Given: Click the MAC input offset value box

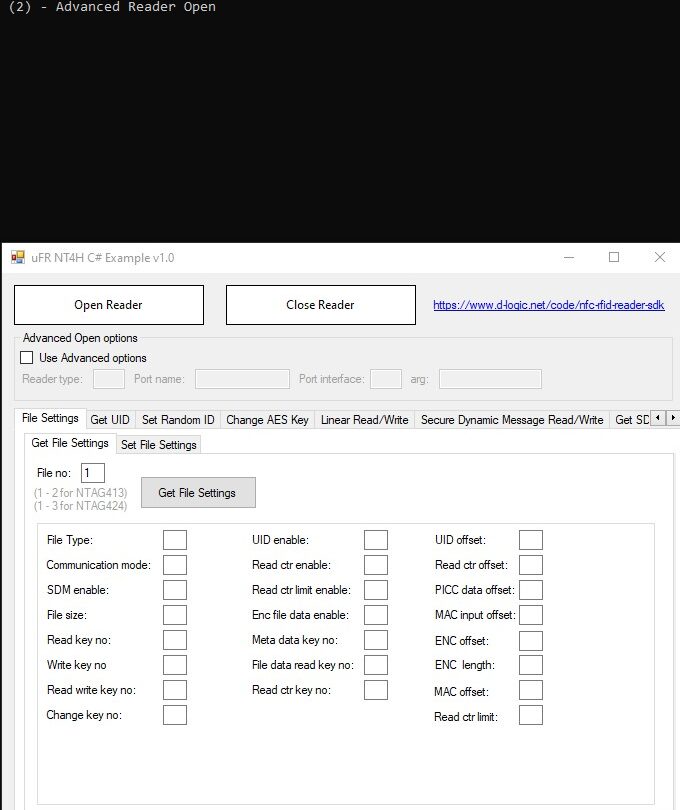Looking at the screenshot, I should pyautogui.click(x=531, y=615).
